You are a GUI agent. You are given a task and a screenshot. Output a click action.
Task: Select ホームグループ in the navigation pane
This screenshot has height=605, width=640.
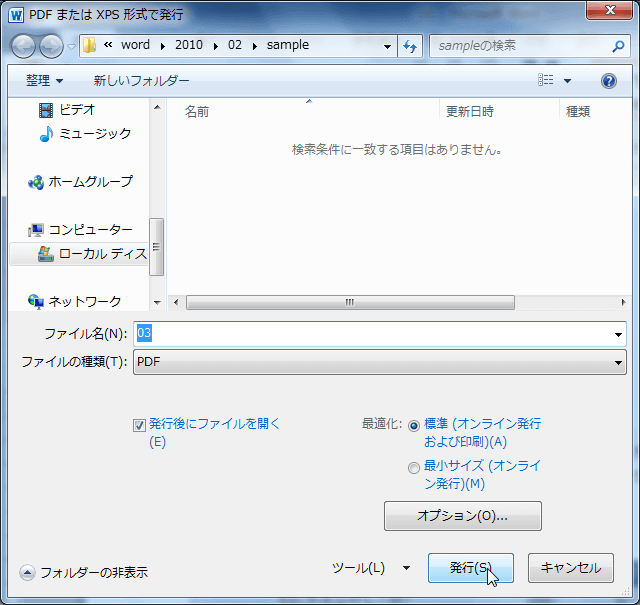coord(80,181)
